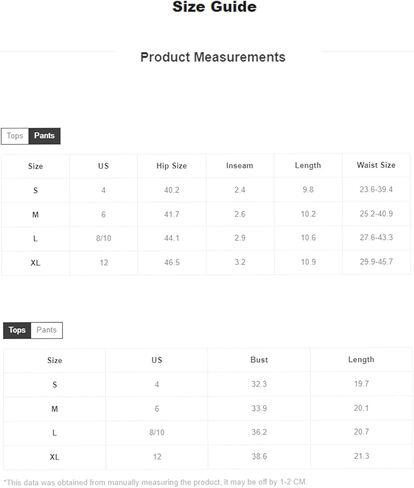The image size is (414, 488).
Task: Click the active Pants tab in the upper toggle
Action: [x=44, y=136]
